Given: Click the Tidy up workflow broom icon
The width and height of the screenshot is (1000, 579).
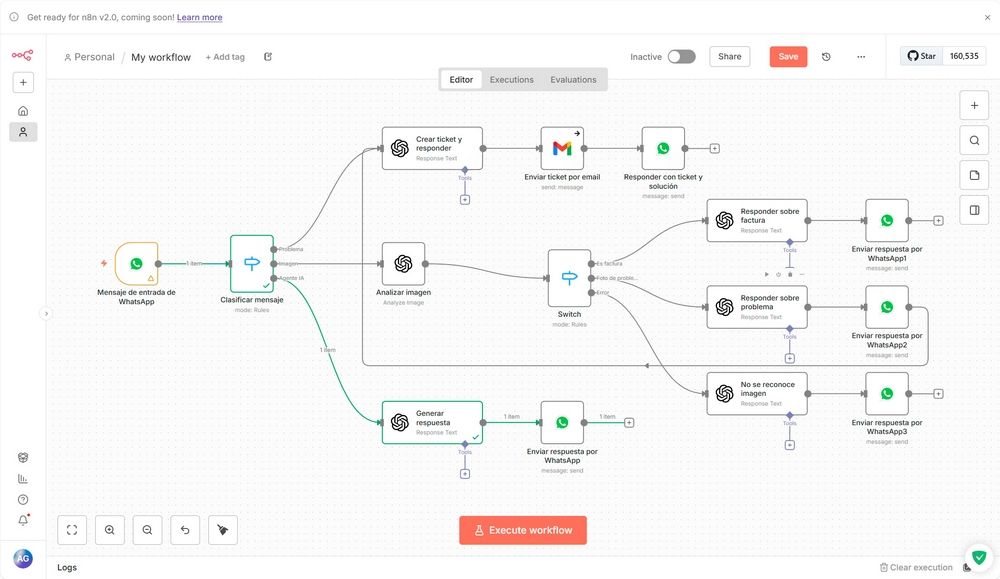Looking at the screenshot, I should coord(222,529).
